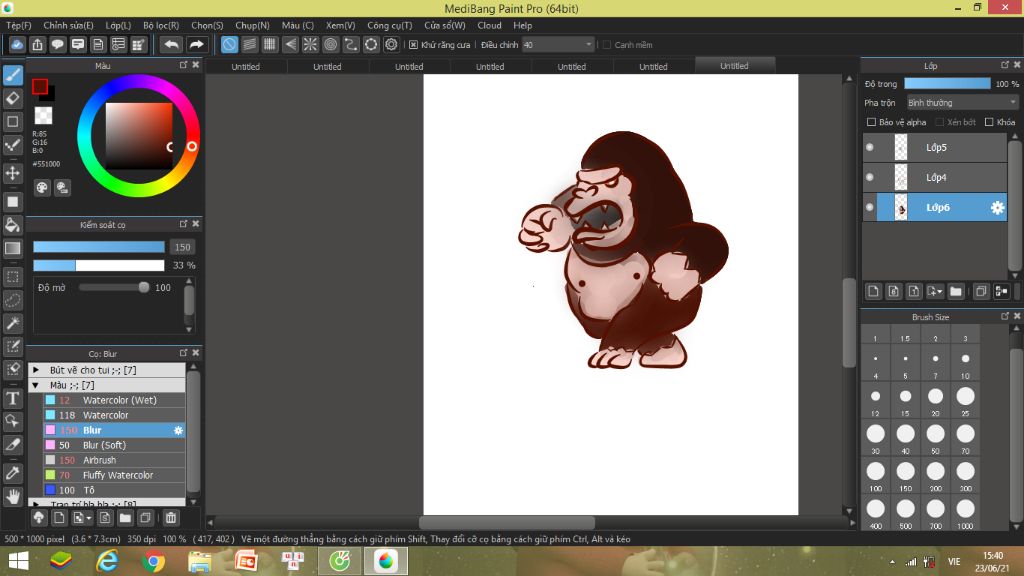
Task: Enable the circle snap guide
Action: 330,44
